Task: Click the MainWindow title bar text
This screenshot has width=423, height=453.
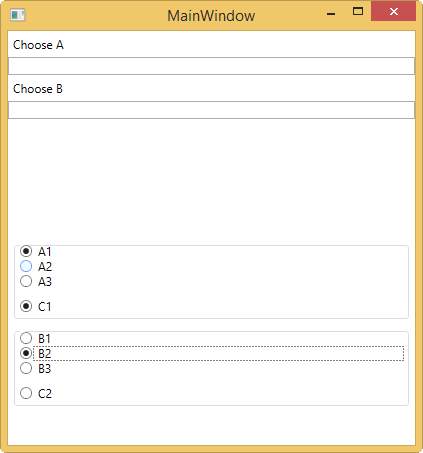Action: (211, 16)
